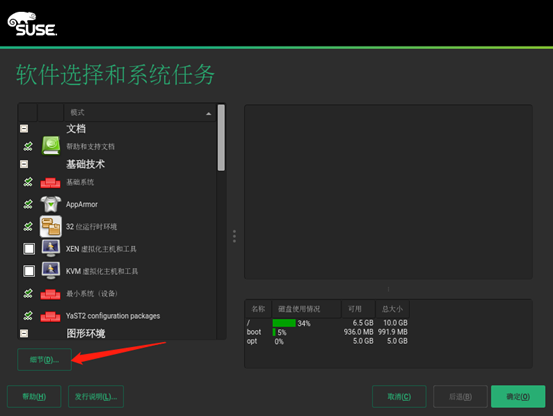Viewport: 553px width, 416px height.
Task: Collapse the 文档 category
Action: click(24, 129)
